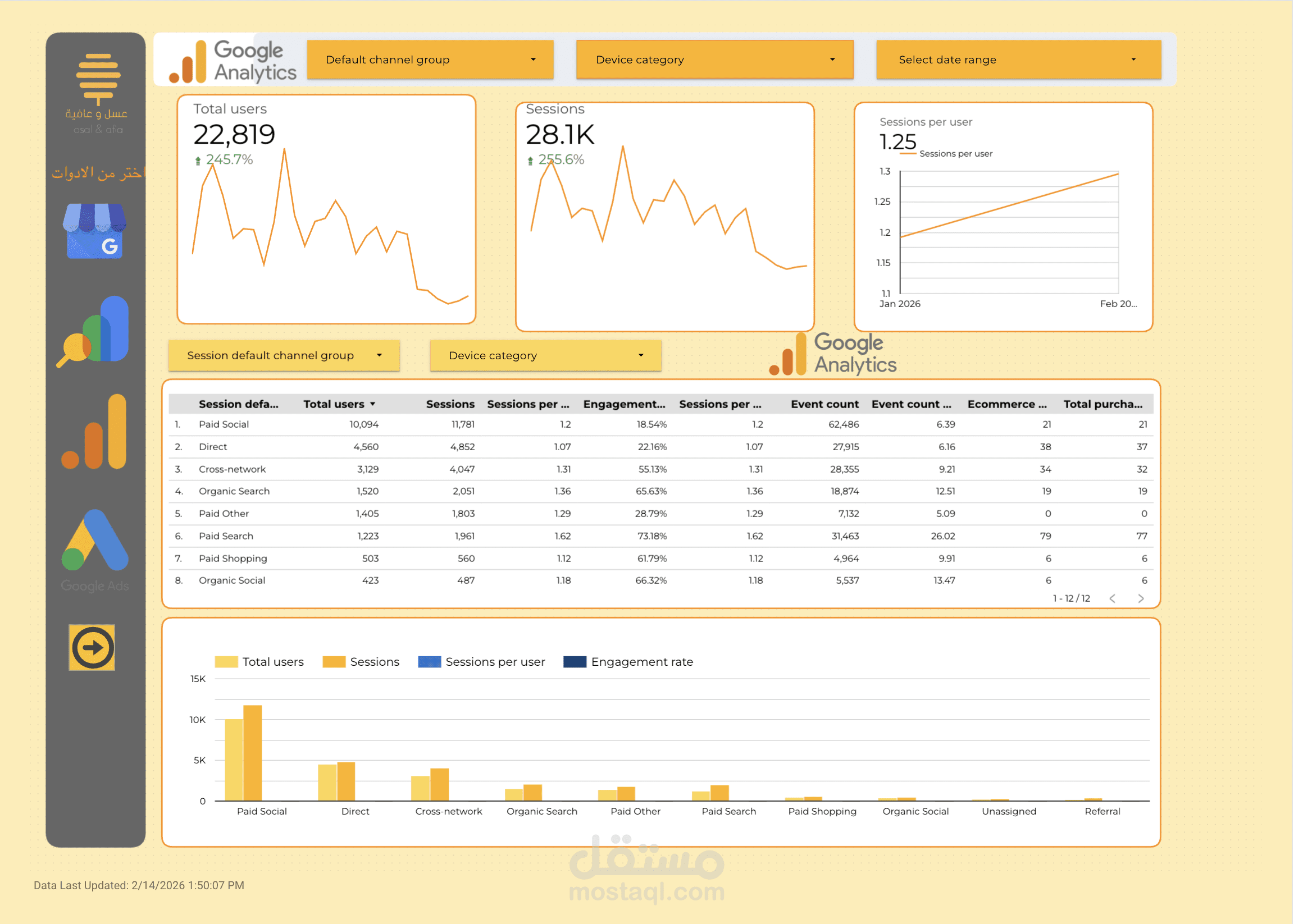Go to previous table page arrow
1294x924 pixels.
(1113, 598)
